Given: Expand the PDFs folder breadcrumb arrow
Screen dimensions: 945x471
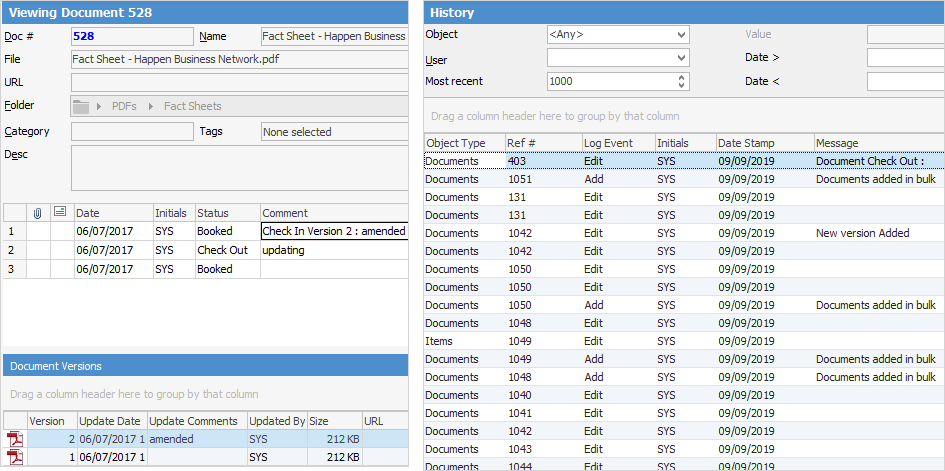Looking at the screenshot, I should [101, 106].
